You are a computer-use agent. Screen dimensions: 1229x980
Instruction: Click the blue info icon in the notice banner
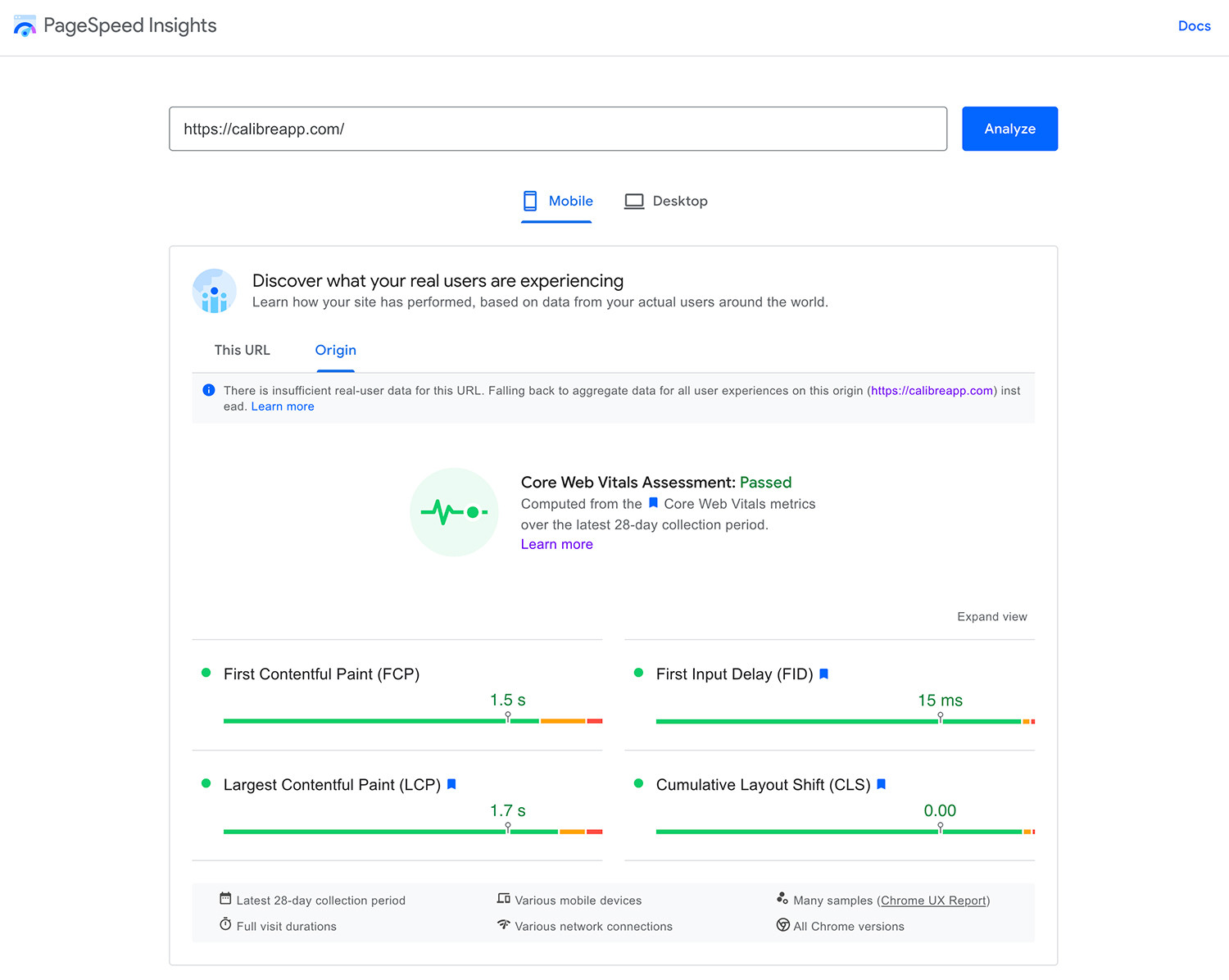point(208,390)
